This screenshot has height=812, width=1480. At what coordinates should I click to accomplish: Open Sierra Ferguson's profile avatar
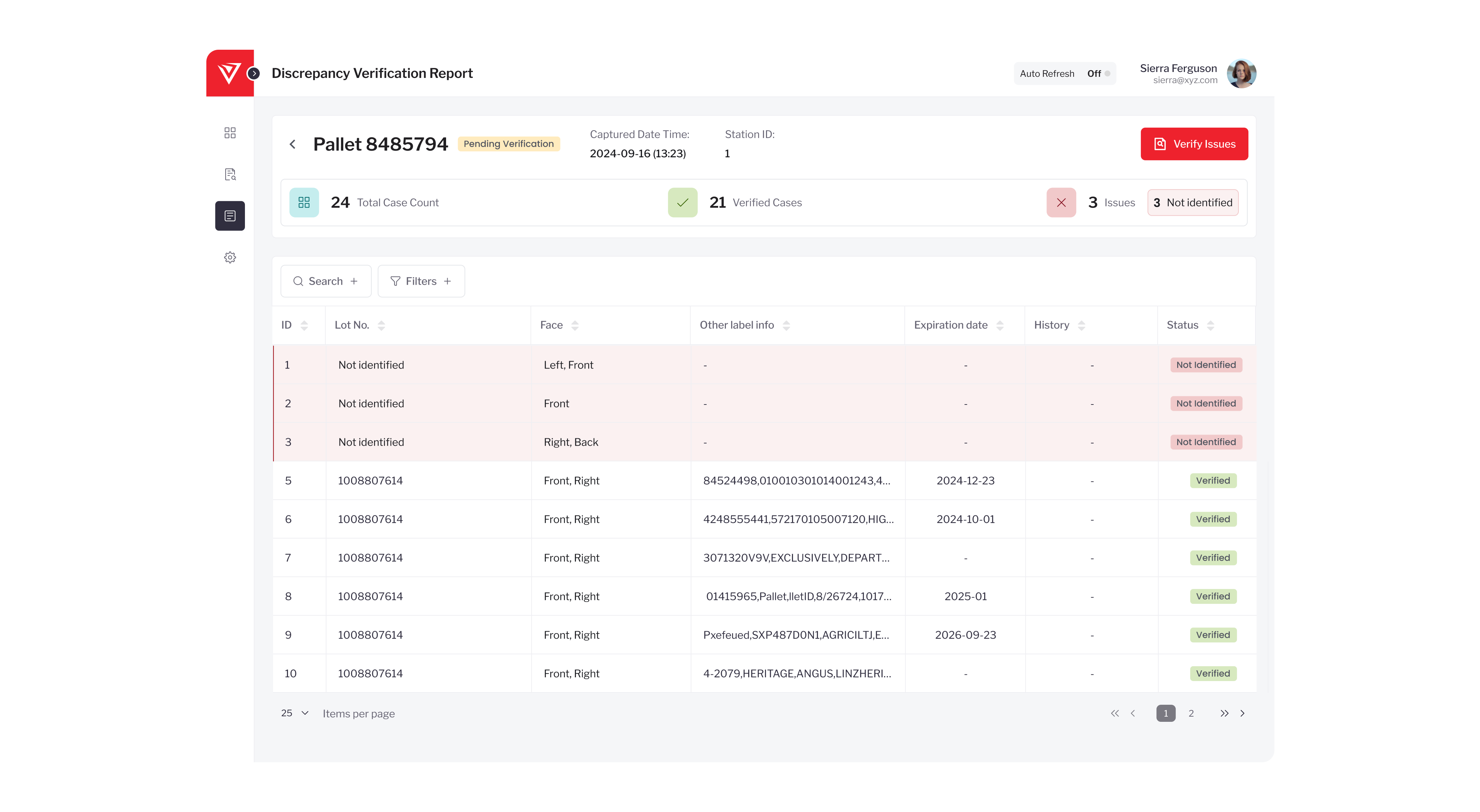(1242, 73)
